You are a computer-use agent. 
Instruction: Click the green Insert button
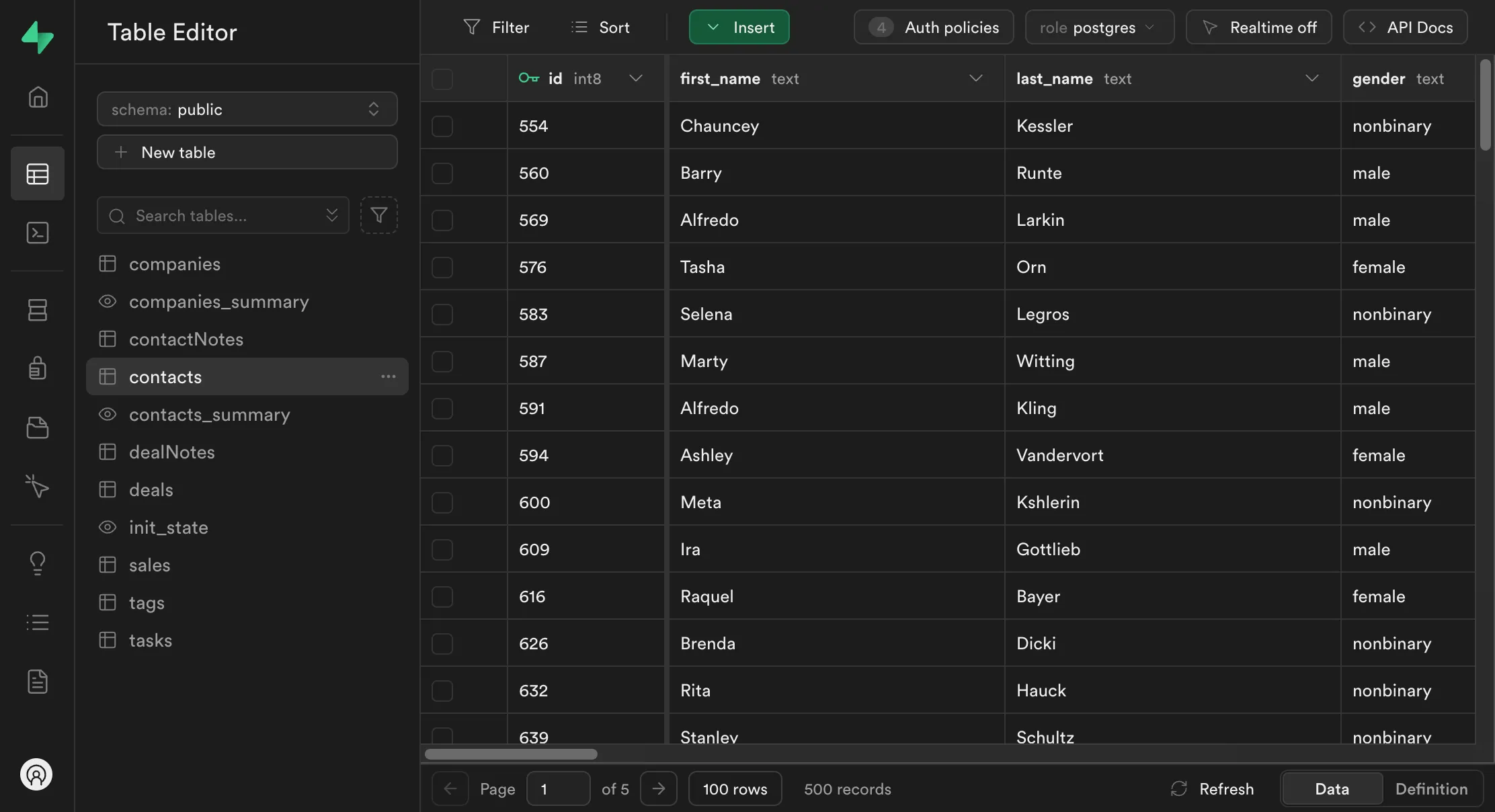point(739,28)
